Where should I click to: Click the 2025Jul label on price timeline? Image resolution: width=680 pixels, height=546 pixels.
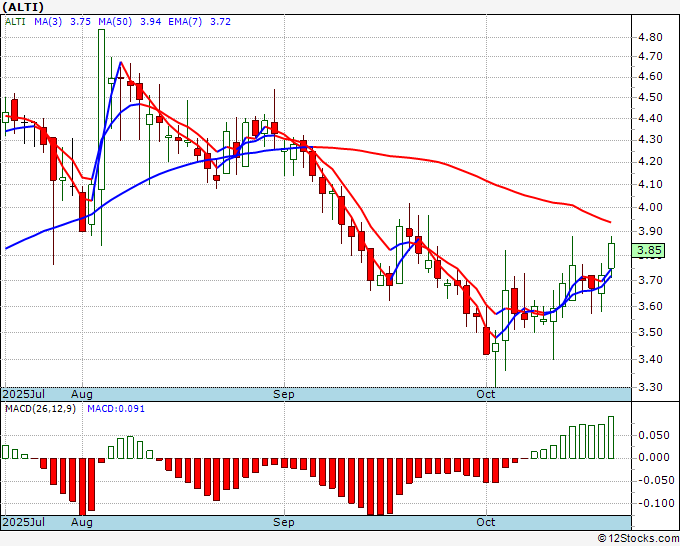(24, 394)
